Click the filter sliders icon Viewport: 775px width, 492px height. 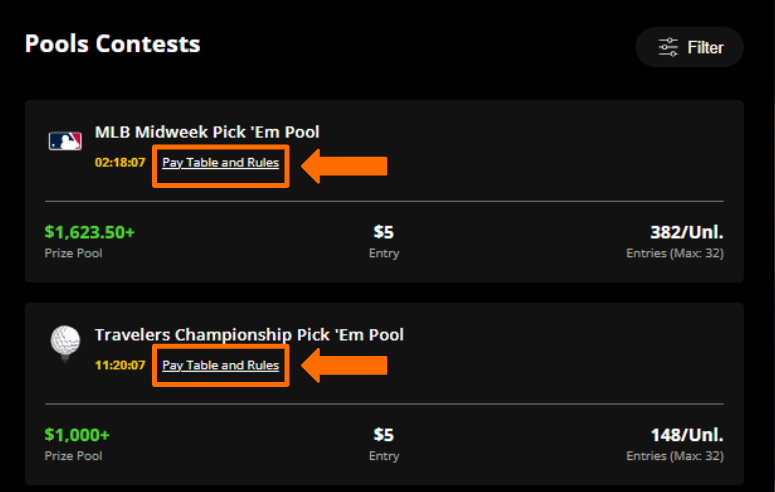668,47
